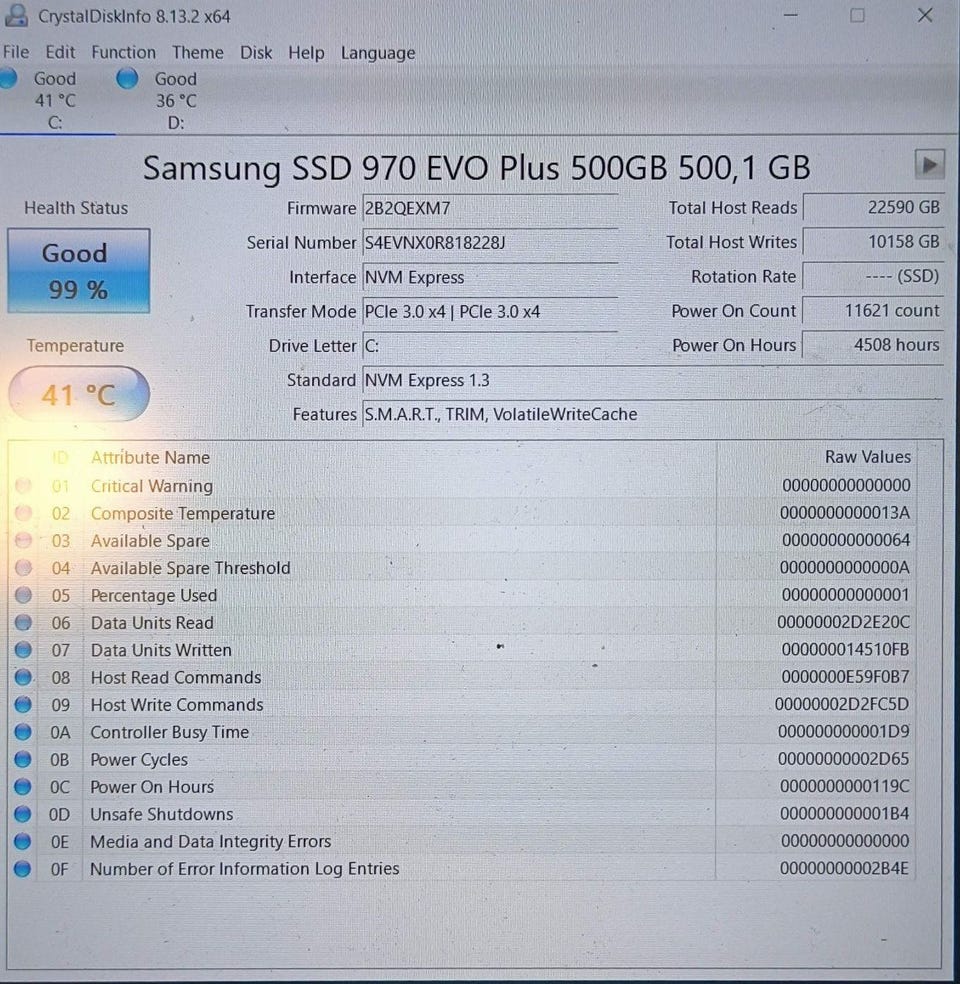Click the status orb for Available Spare row
Viewport: 960px width, 984px height.
pyautogui.click(x=23, y=540)
